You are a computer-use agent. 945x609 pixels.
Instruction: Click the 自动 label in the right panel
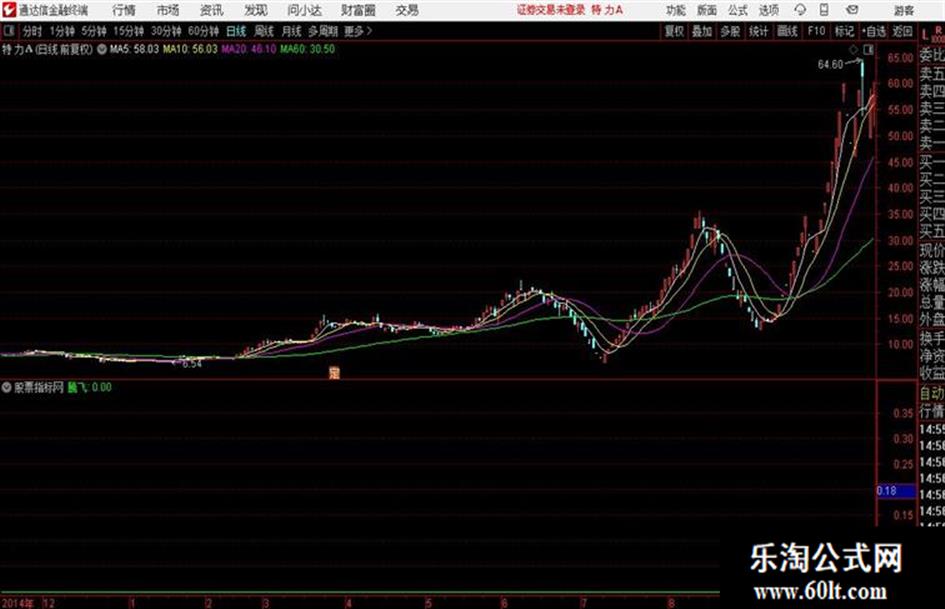tap(932, 393)
